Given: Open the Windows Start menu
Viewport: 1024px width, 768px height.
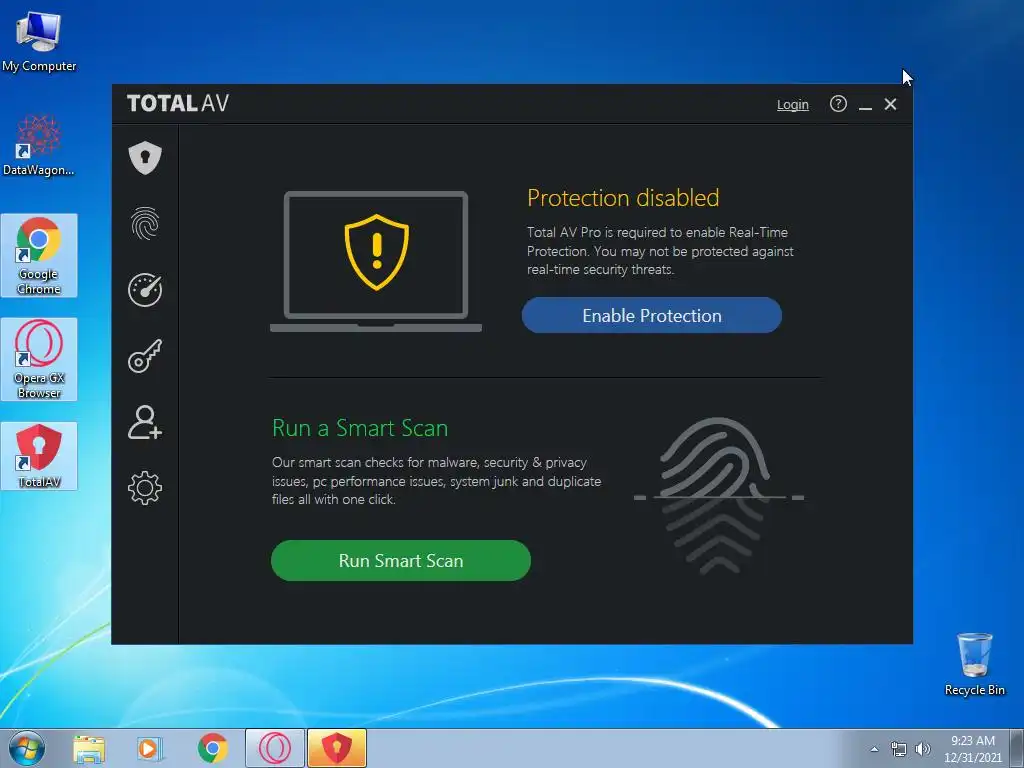Looking at the screenshot, I should coord(26,748).
